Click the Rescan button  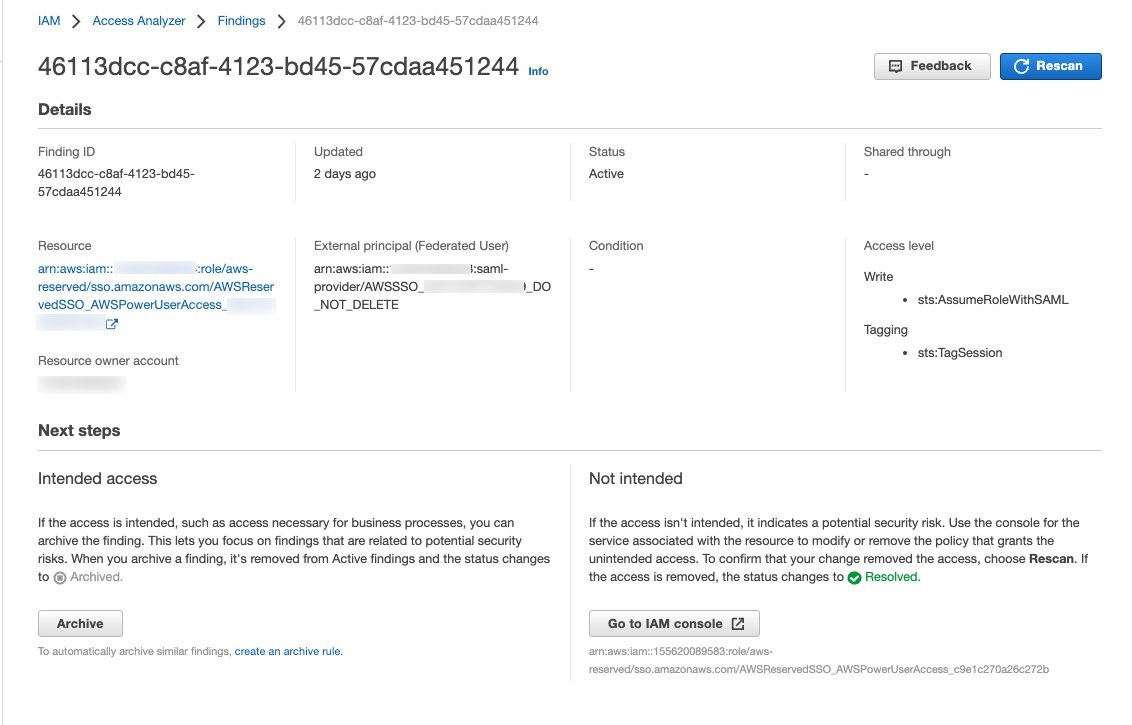(x=1050, y=66)
